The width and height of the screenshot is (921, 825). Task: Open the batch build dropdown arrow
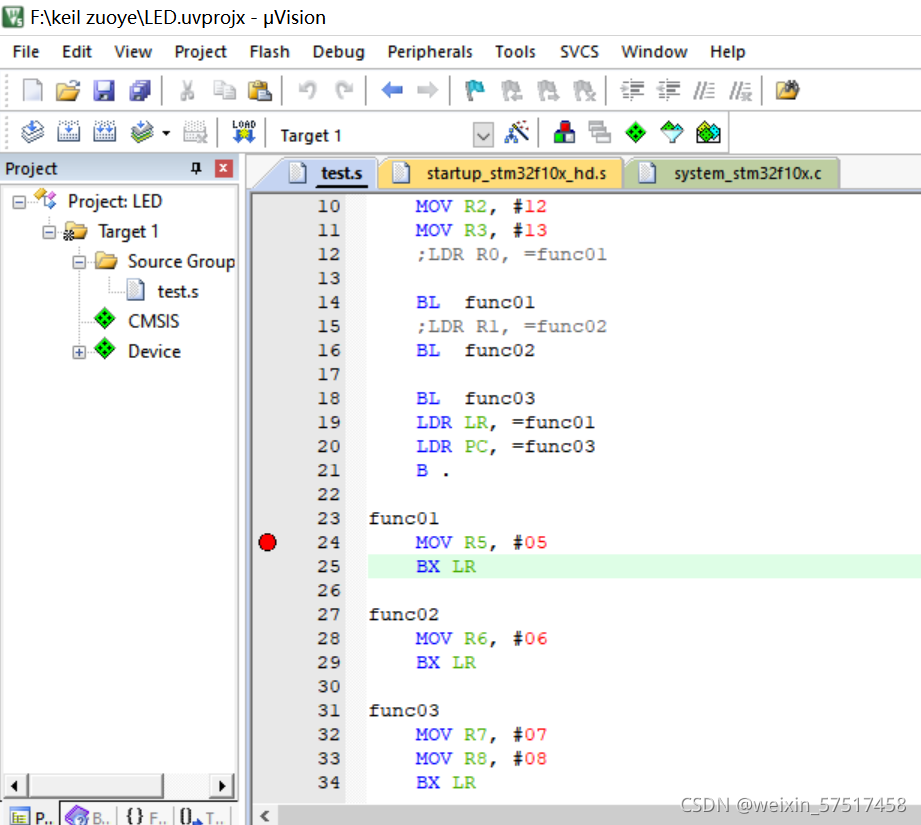(166, 133)
